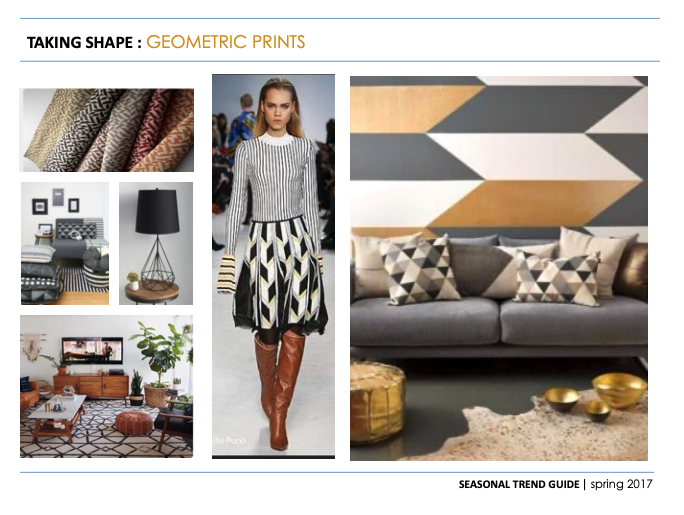The width and height of the screenshot is (684, 515).
Task: Select the runway model photo
Action: click(274, 266)
